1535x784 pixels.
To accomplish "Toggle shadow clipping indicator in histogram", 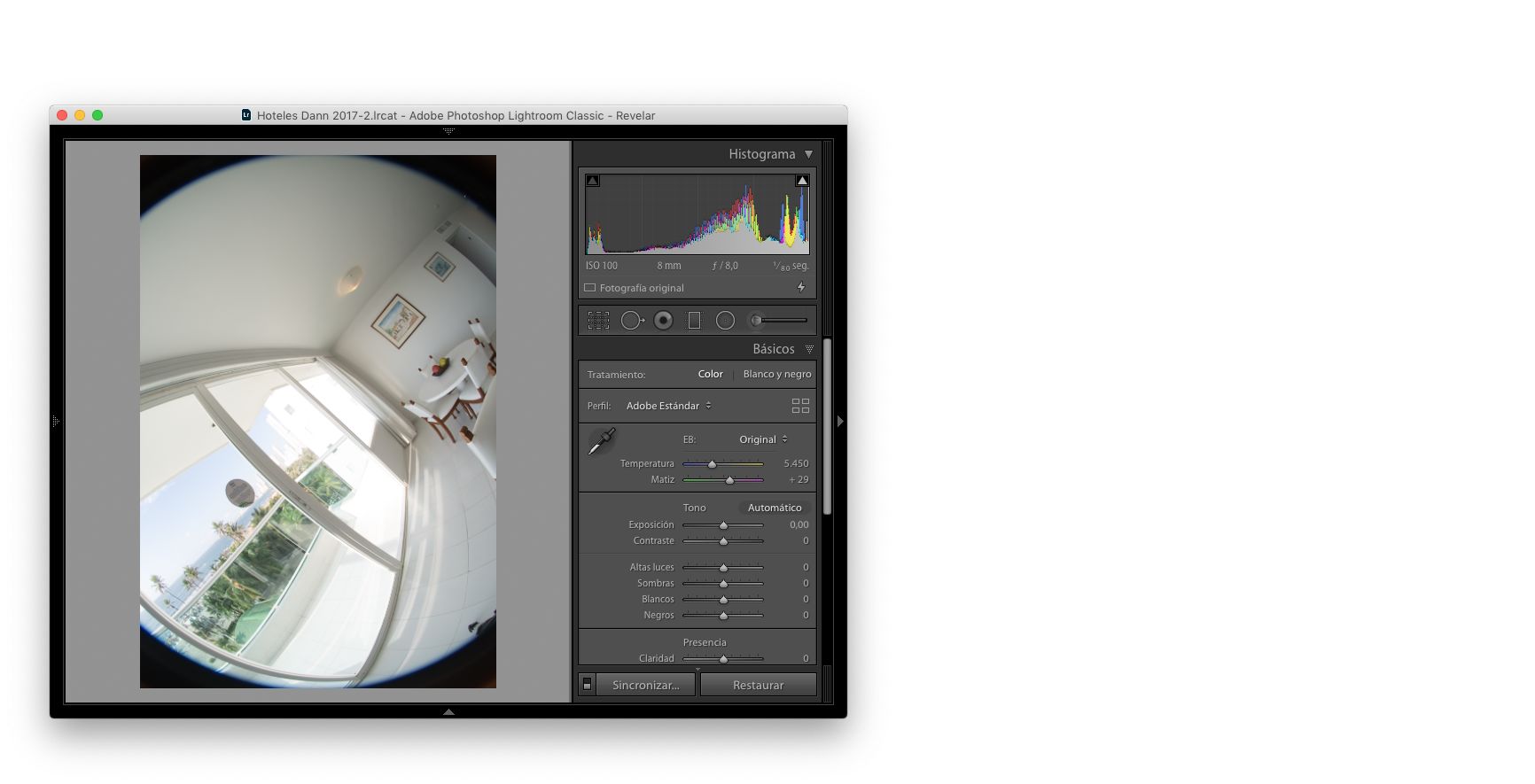I will (593, 181).
